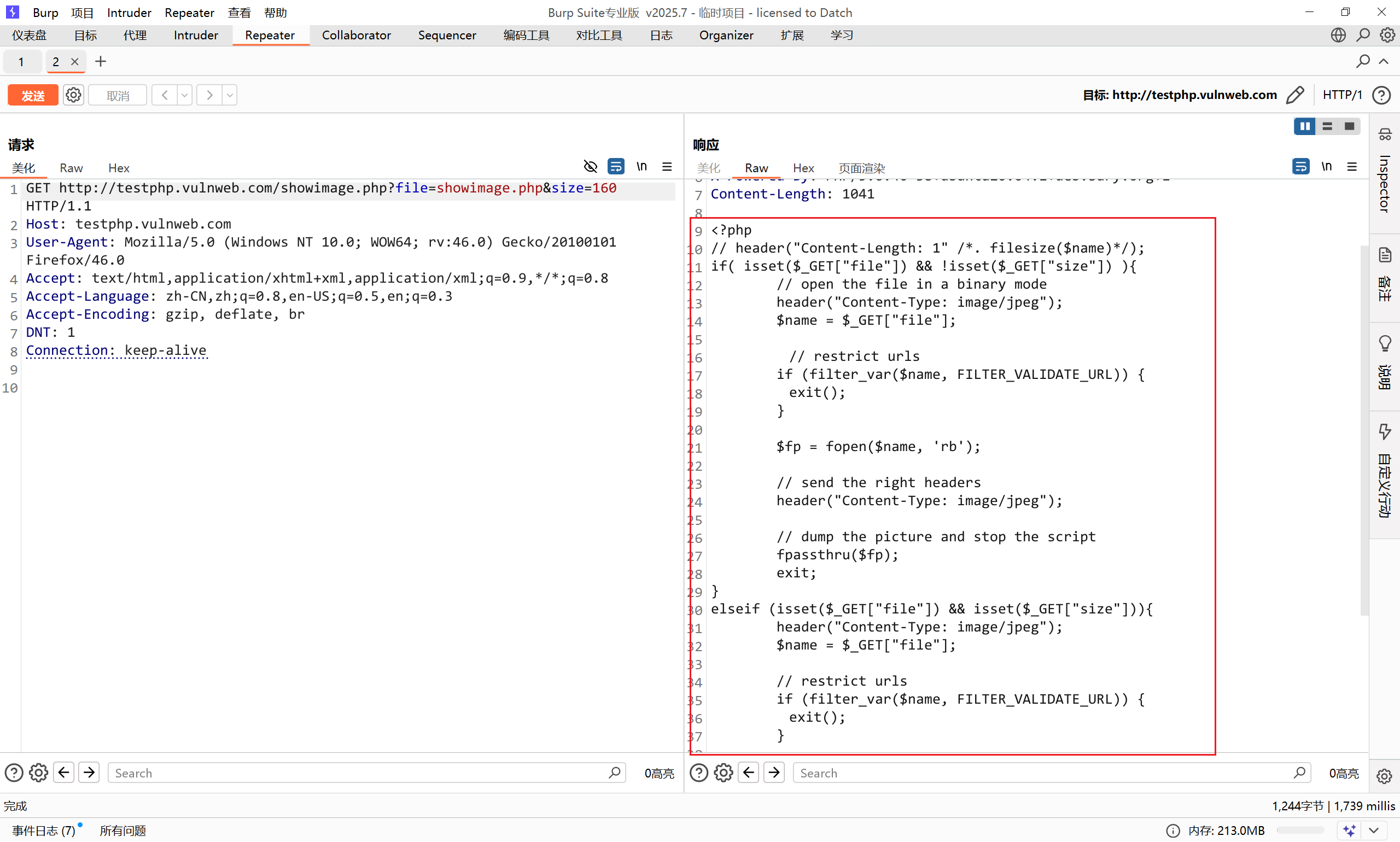Open request panel hamburger options menu
1400x842 pixels.
click(667, 167)
